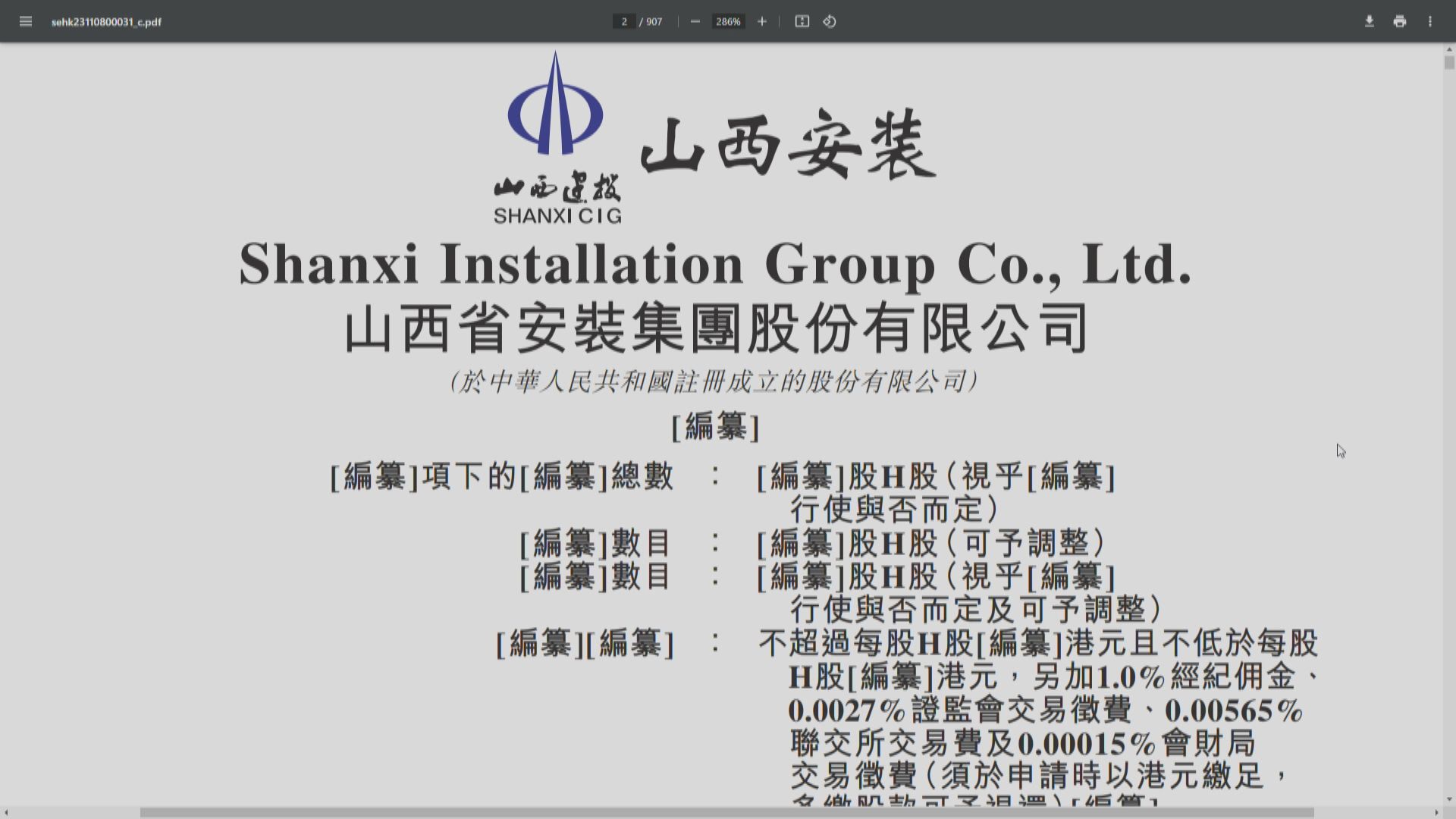Zoom out of the document with minus icon
This screenshot has width=1456, height=819.
[695, 21]
